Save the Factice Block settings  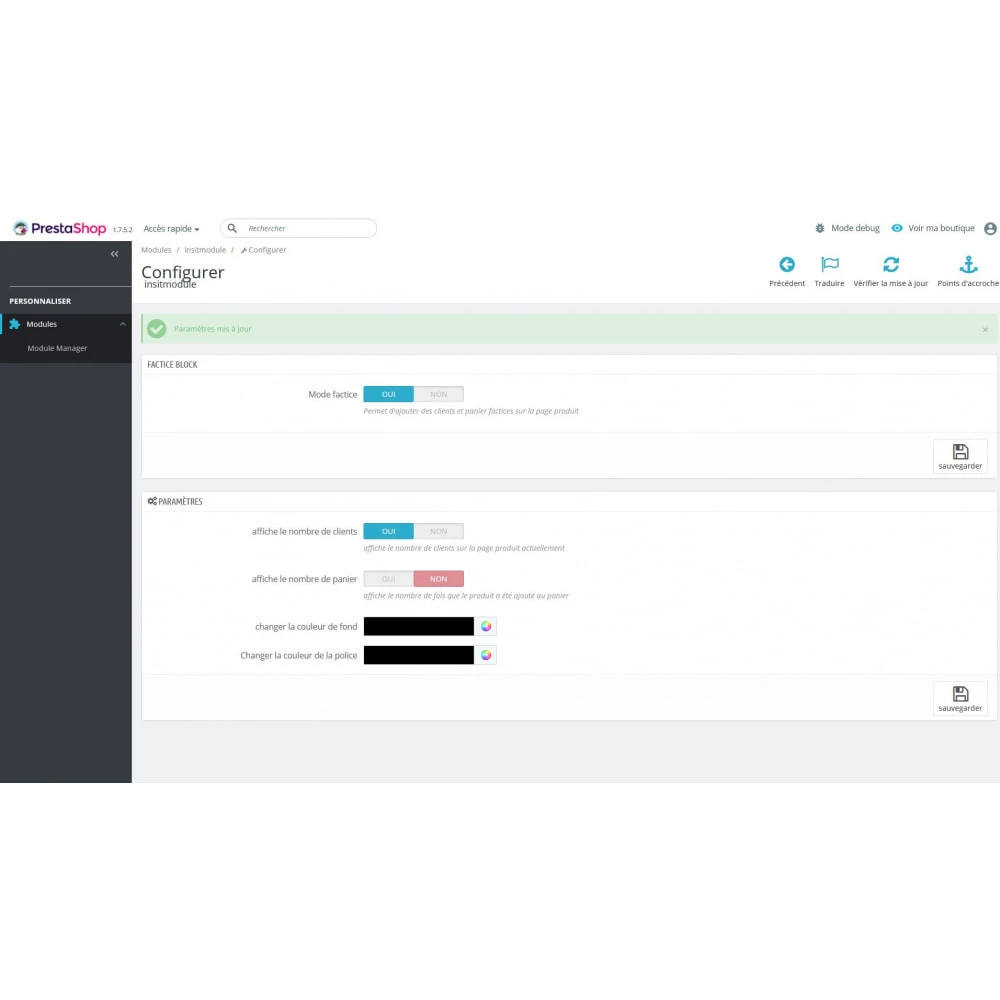coord(960,457)
